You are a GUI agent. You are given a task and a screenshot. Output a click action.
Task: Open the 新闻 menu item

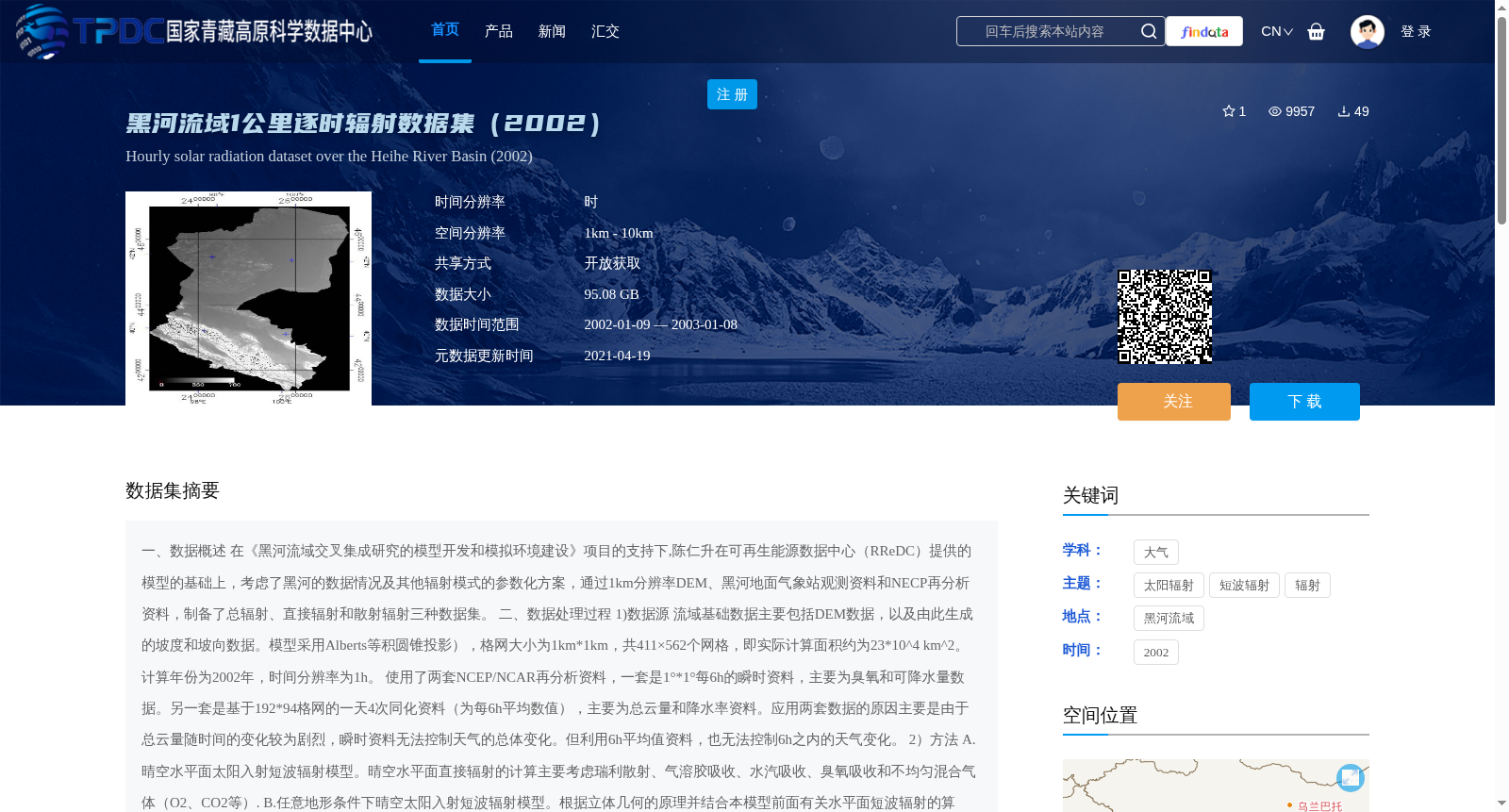point(552,31)
